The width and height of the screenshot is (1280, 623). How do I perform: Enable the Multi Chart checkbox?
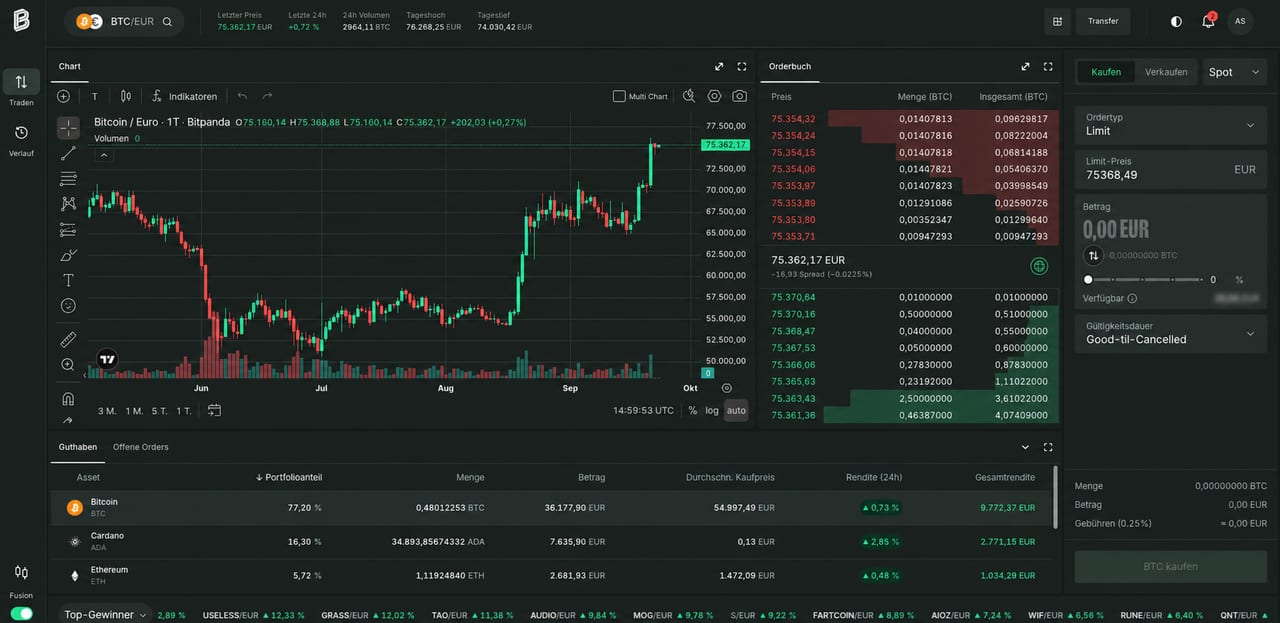click(x=619, y=96)
